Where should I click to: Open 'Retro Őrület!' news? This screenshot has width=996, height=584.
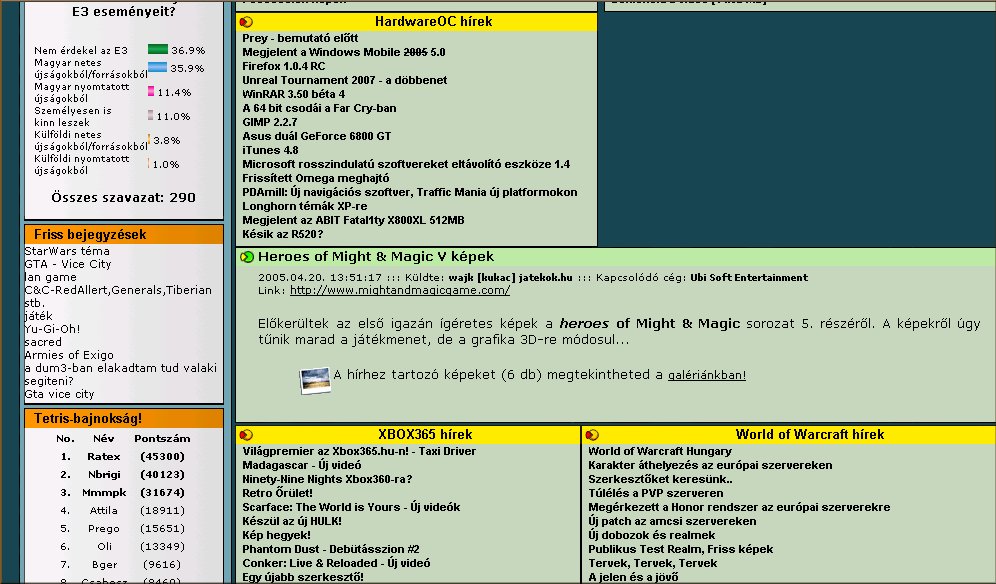[277, 493]
